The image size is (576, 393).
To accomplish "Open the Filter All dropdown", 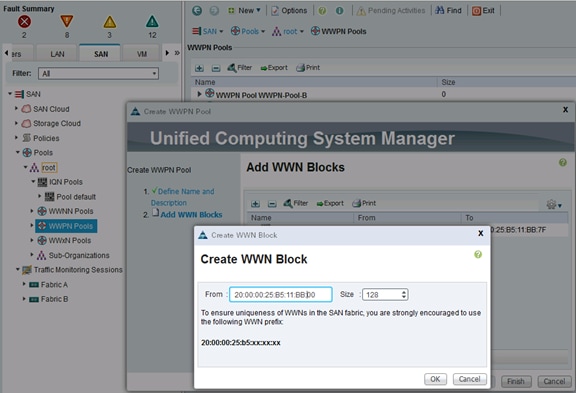I will click(98, 73).
